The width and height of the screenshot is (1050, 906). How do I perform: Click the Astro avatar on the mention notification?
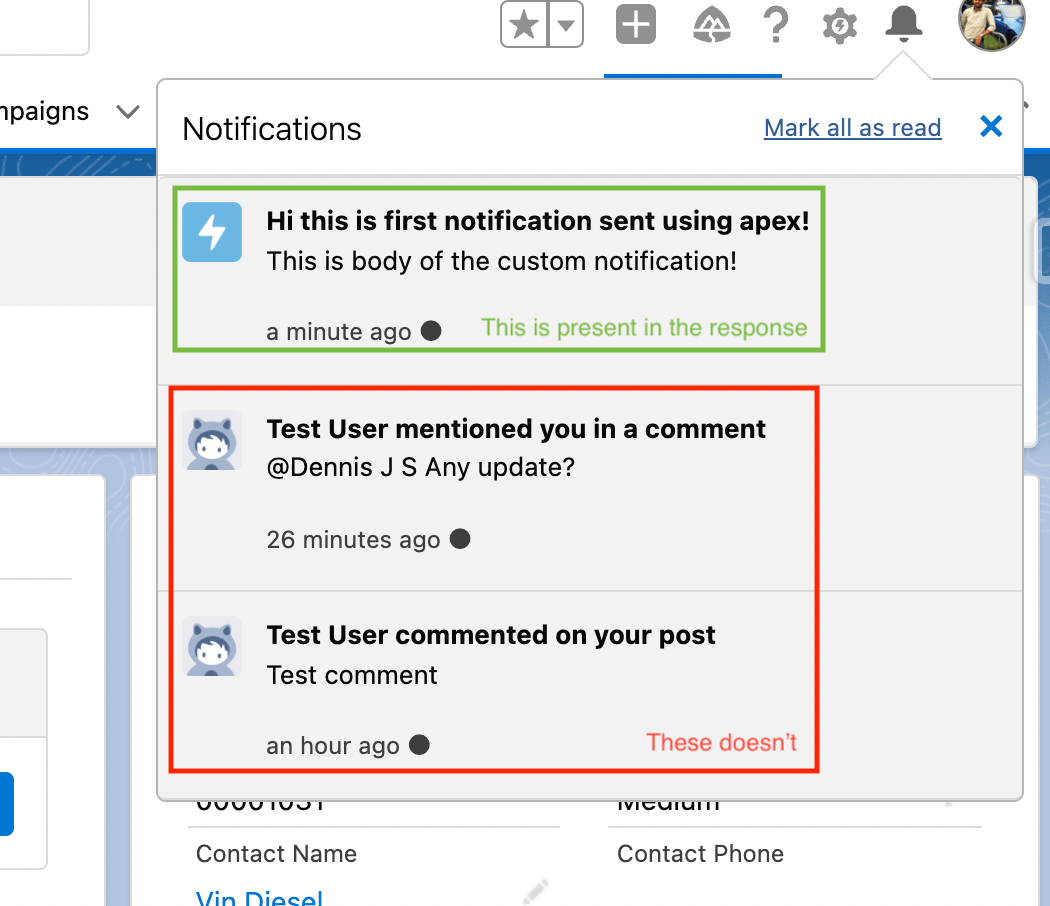pyautogui.click(x=212, y=440)
